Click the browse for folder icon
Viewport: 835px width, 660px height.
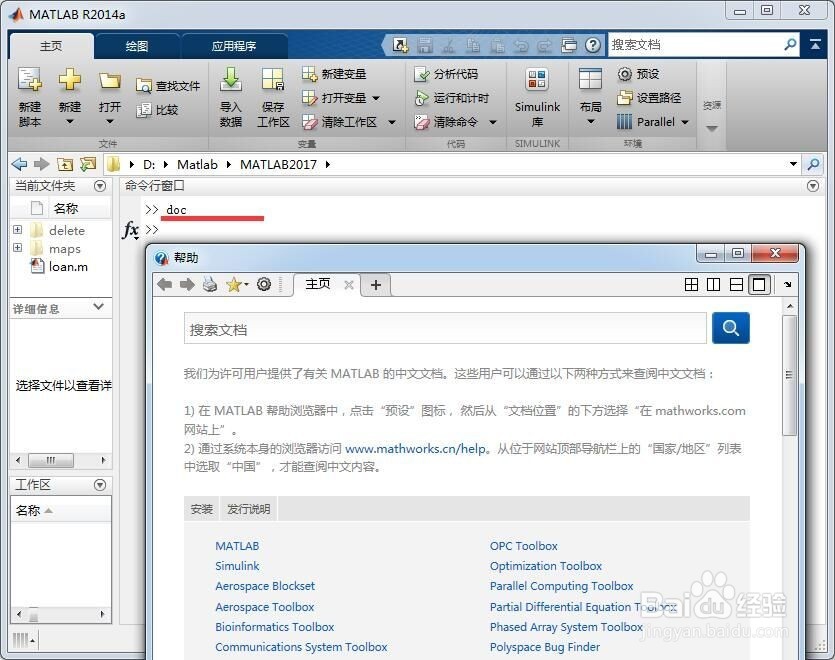click(x=87, y=165)
